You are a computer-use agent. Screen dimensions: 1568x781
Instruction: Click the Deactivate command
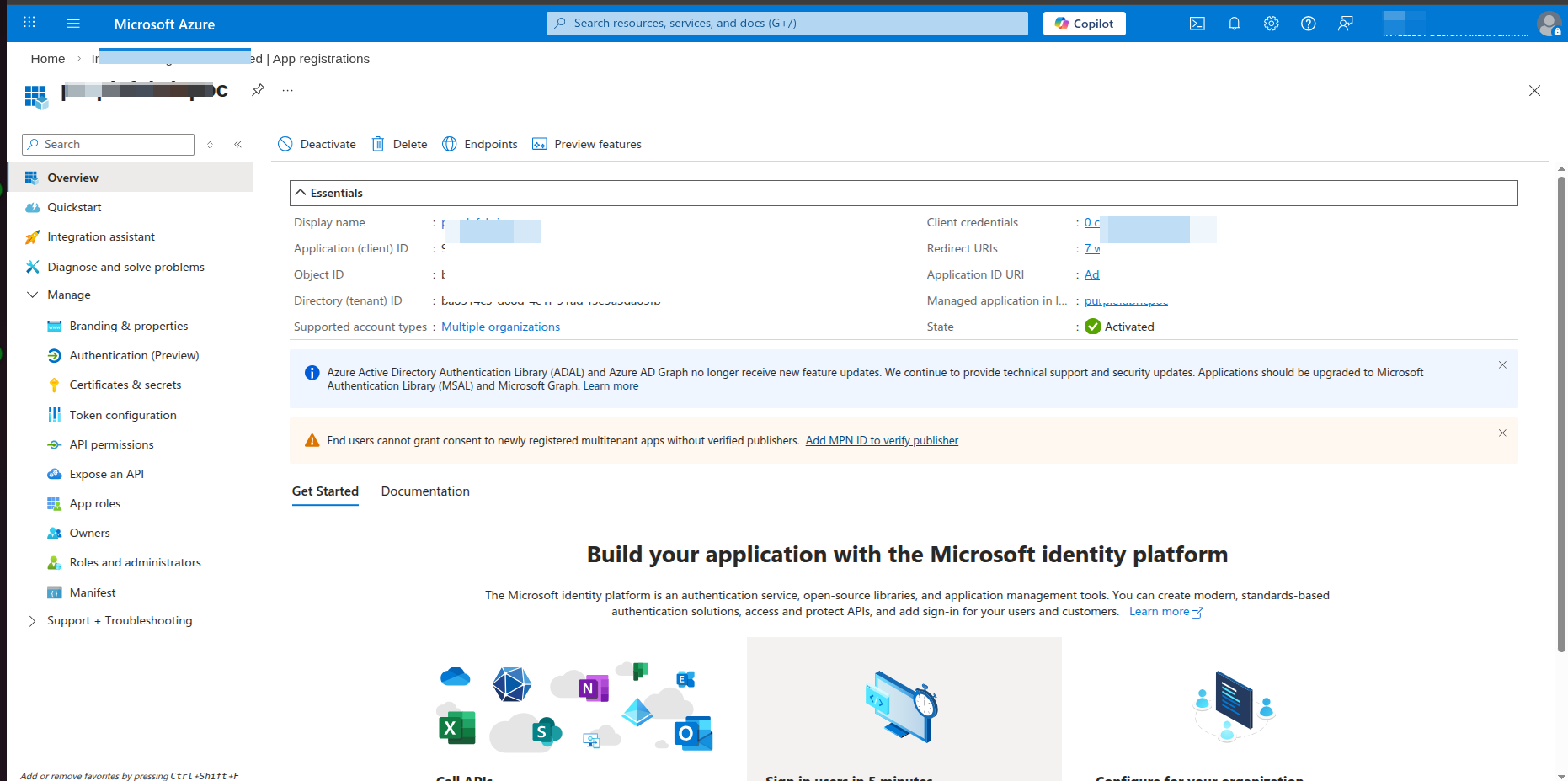(317, 144)
